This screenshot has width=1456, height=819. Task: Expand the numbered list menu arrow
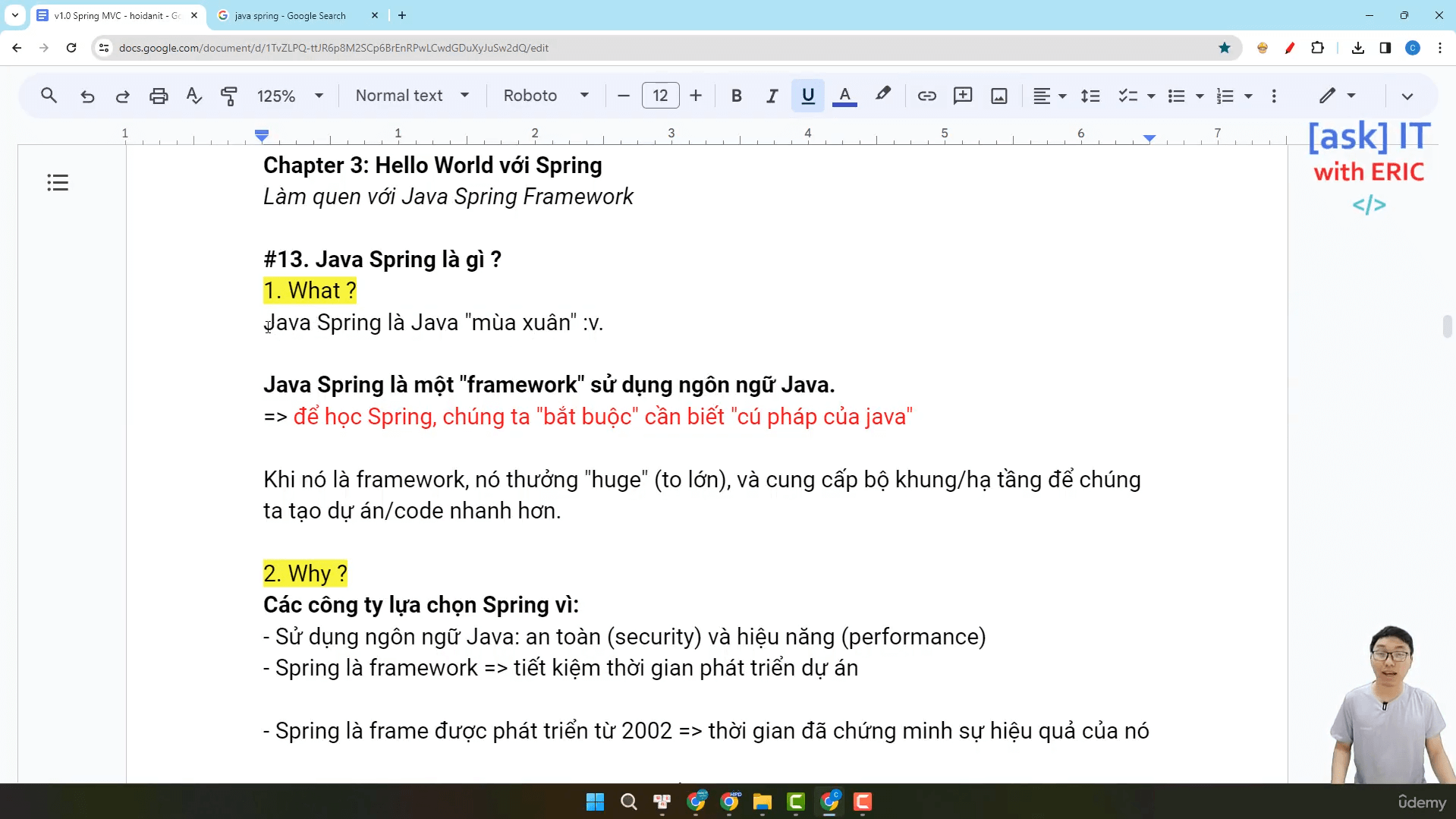click(x=1248, y=96)
